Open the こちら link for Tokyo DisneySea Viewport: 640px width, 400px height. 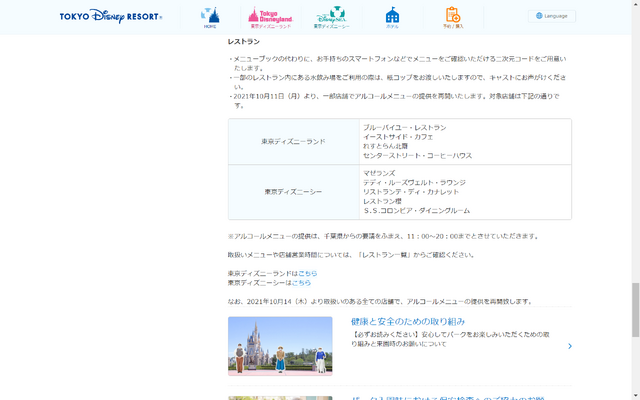tap(301, 282)
